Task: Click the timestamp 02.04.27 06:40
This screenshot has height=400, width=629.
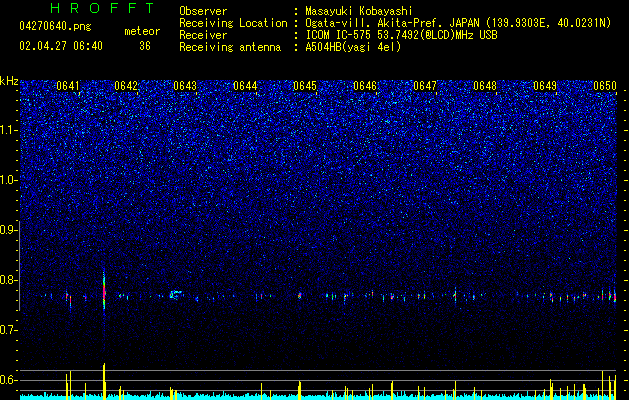Action: pos(61,46)
